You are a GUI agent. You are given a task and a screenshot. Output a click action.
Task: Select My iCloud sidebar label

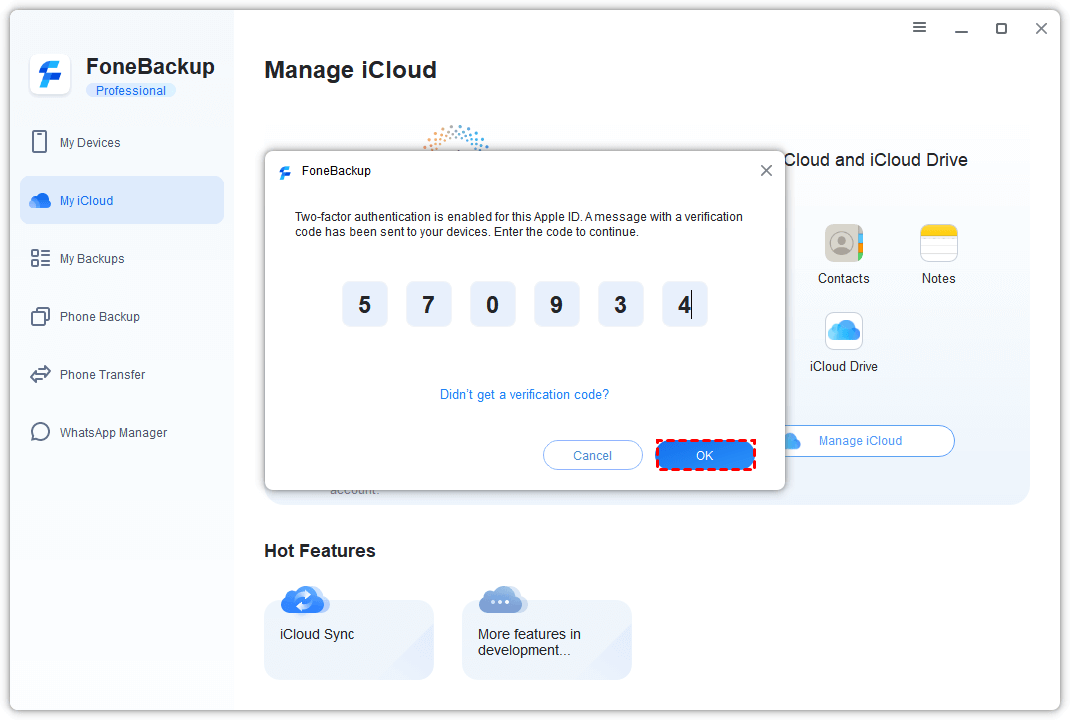[87, 201]
